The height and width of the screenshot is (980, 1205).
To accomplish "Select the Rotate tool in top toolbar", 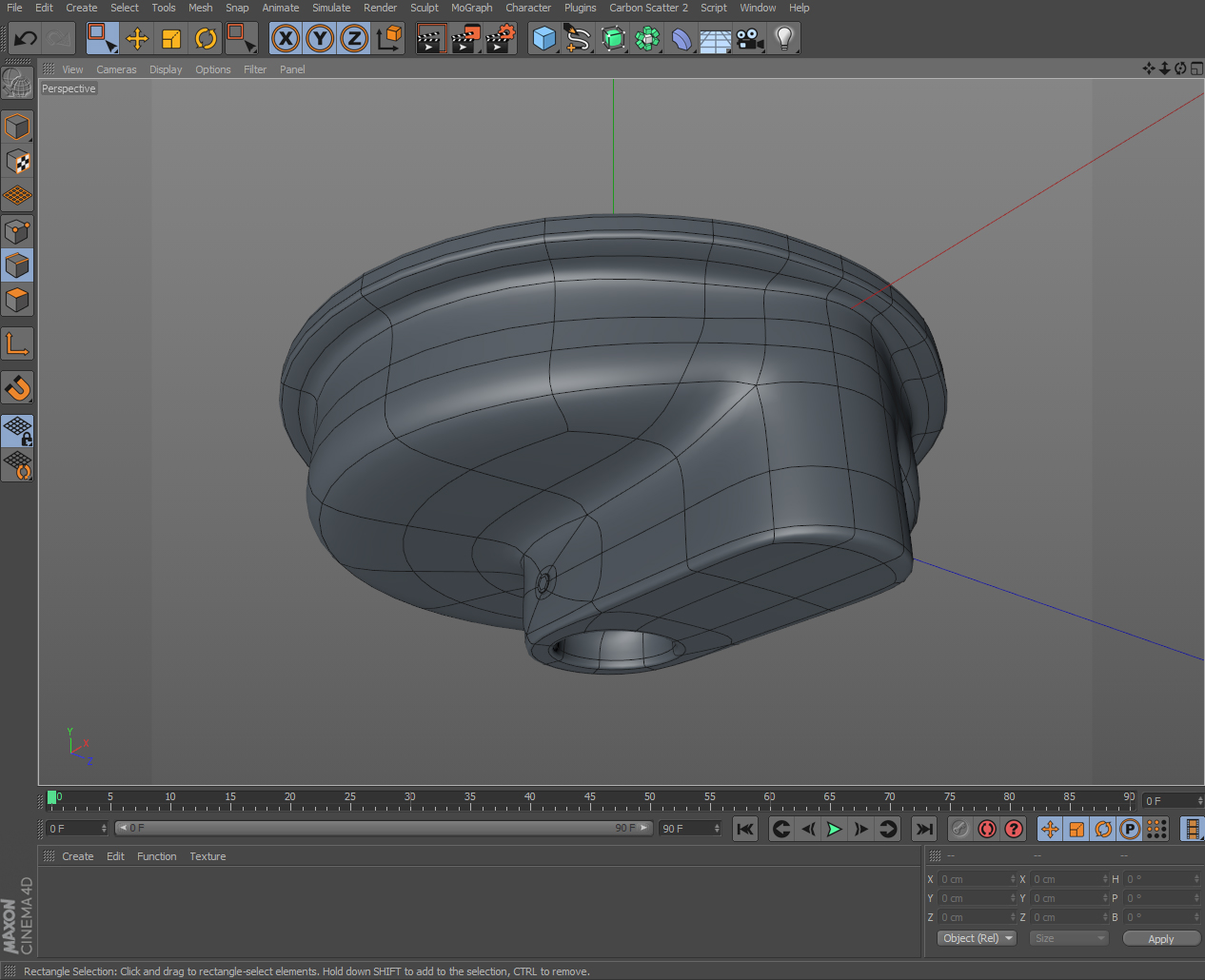I will pyautogui.click(x=206, y=39).
